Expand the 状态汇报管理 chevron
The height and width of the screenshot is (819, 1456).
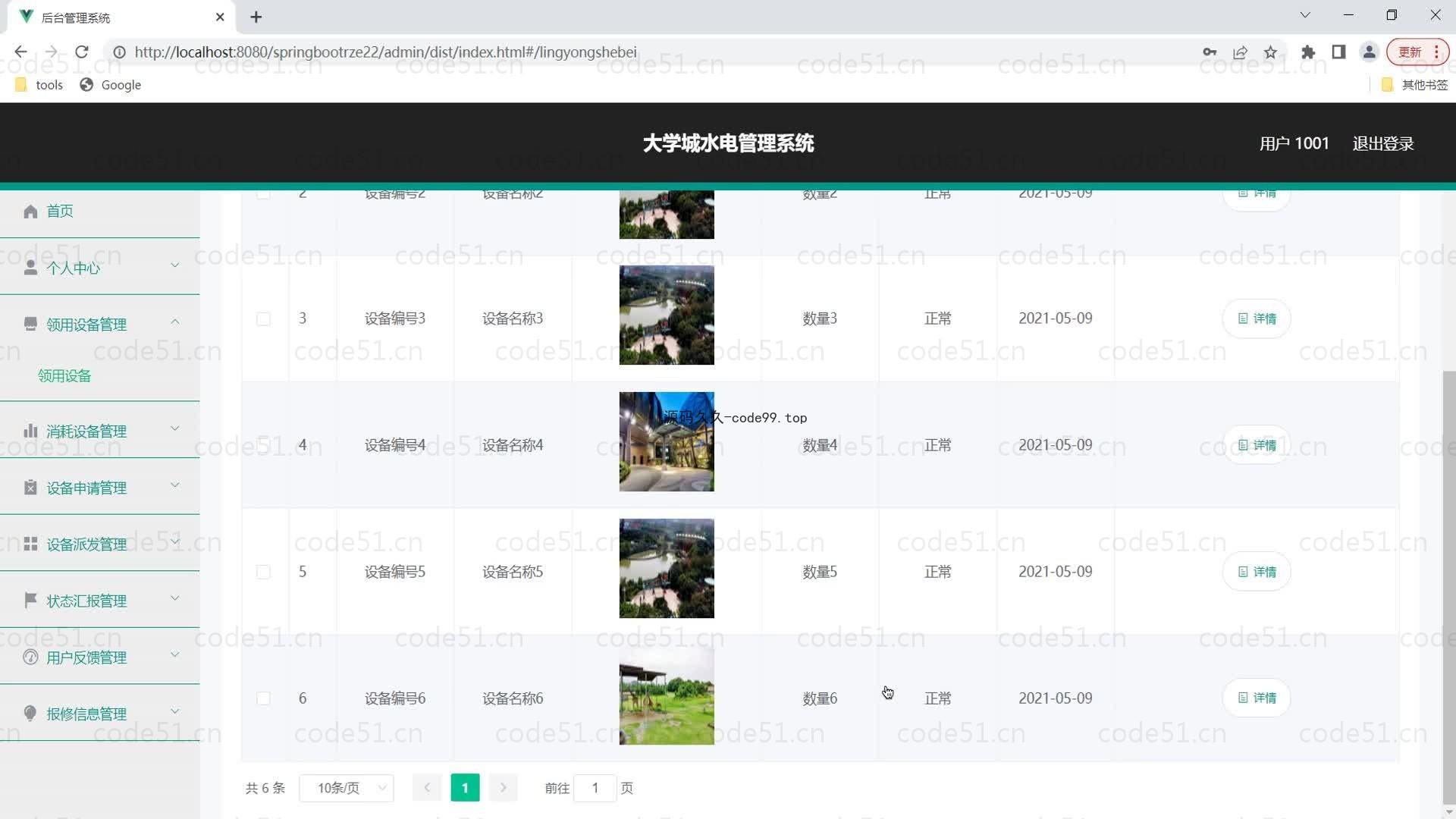point(175,598)
